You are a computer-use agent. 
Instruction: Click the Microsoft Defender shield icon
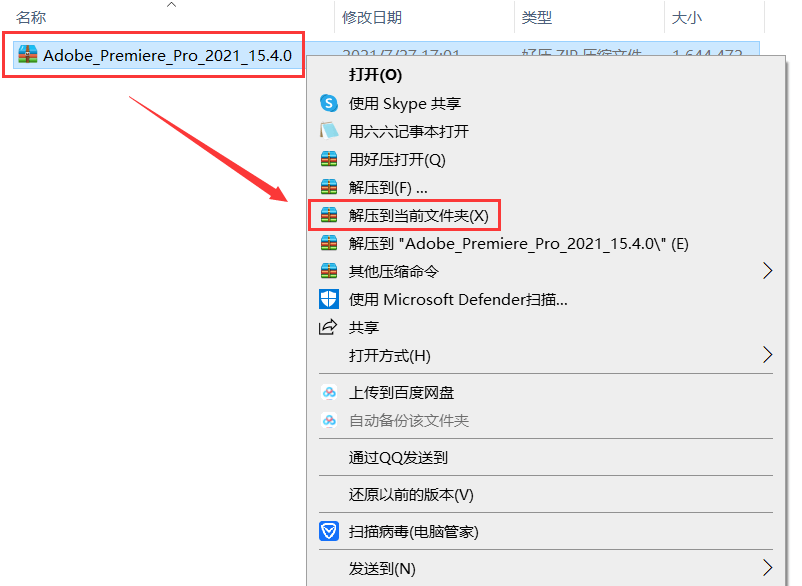pos(329,299)
